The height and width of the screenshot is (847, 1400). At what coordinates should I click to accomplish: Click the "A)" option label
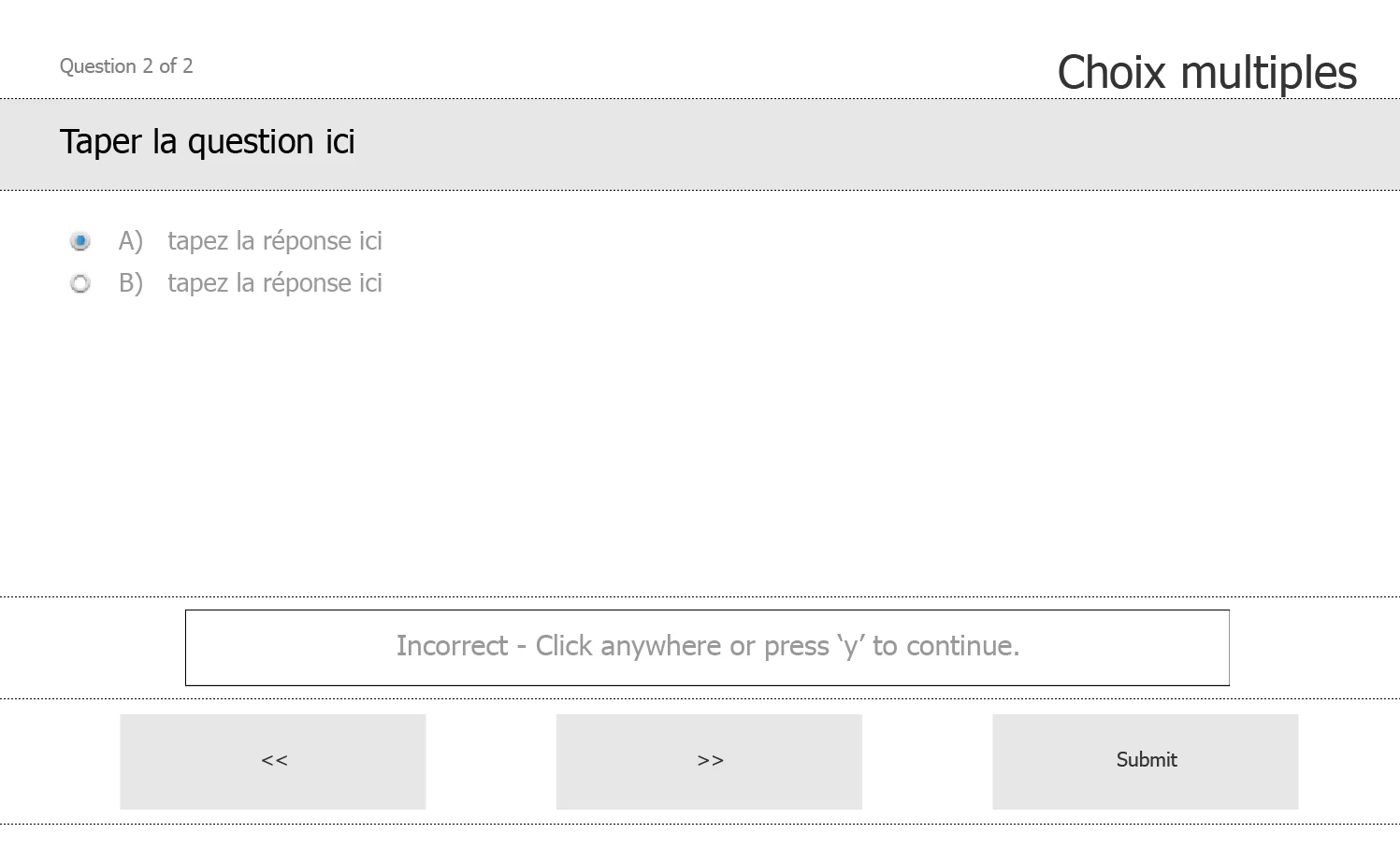(131, 241)
